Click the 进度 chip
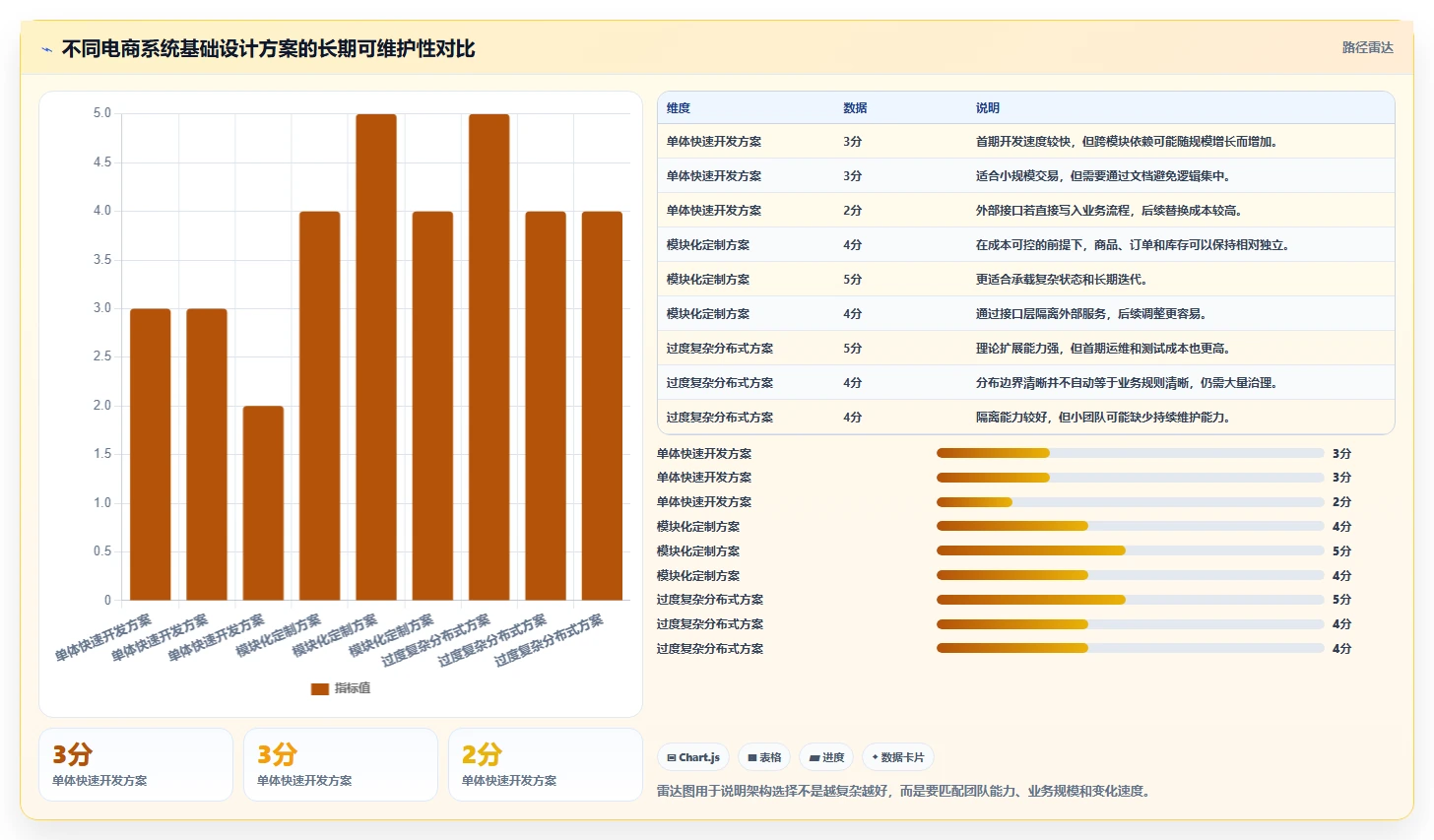This screenshot has width=1434, height=840. coord(826,757)
